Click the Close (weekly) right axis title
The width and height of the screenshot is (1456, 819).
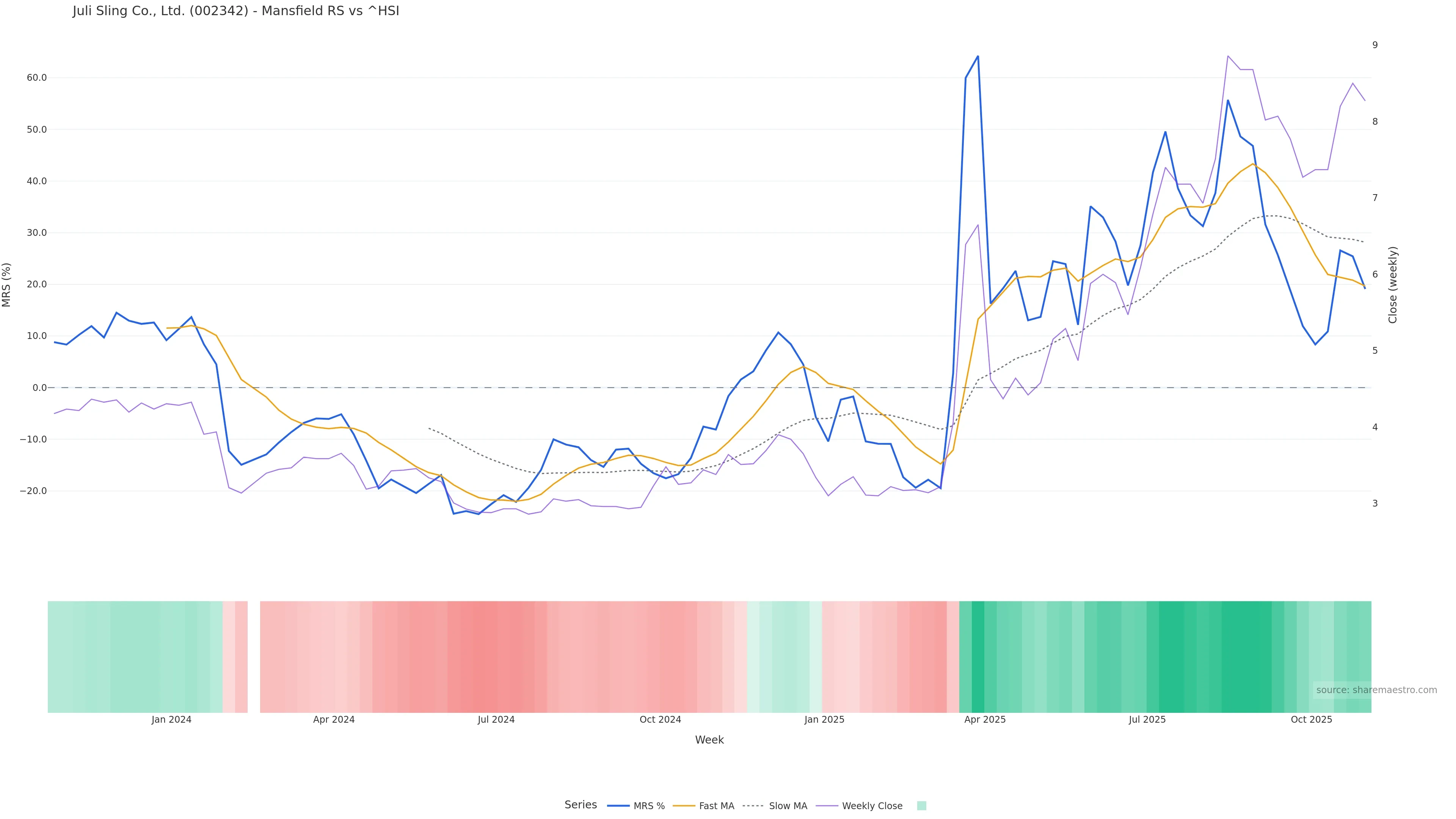click(1393, 285)
